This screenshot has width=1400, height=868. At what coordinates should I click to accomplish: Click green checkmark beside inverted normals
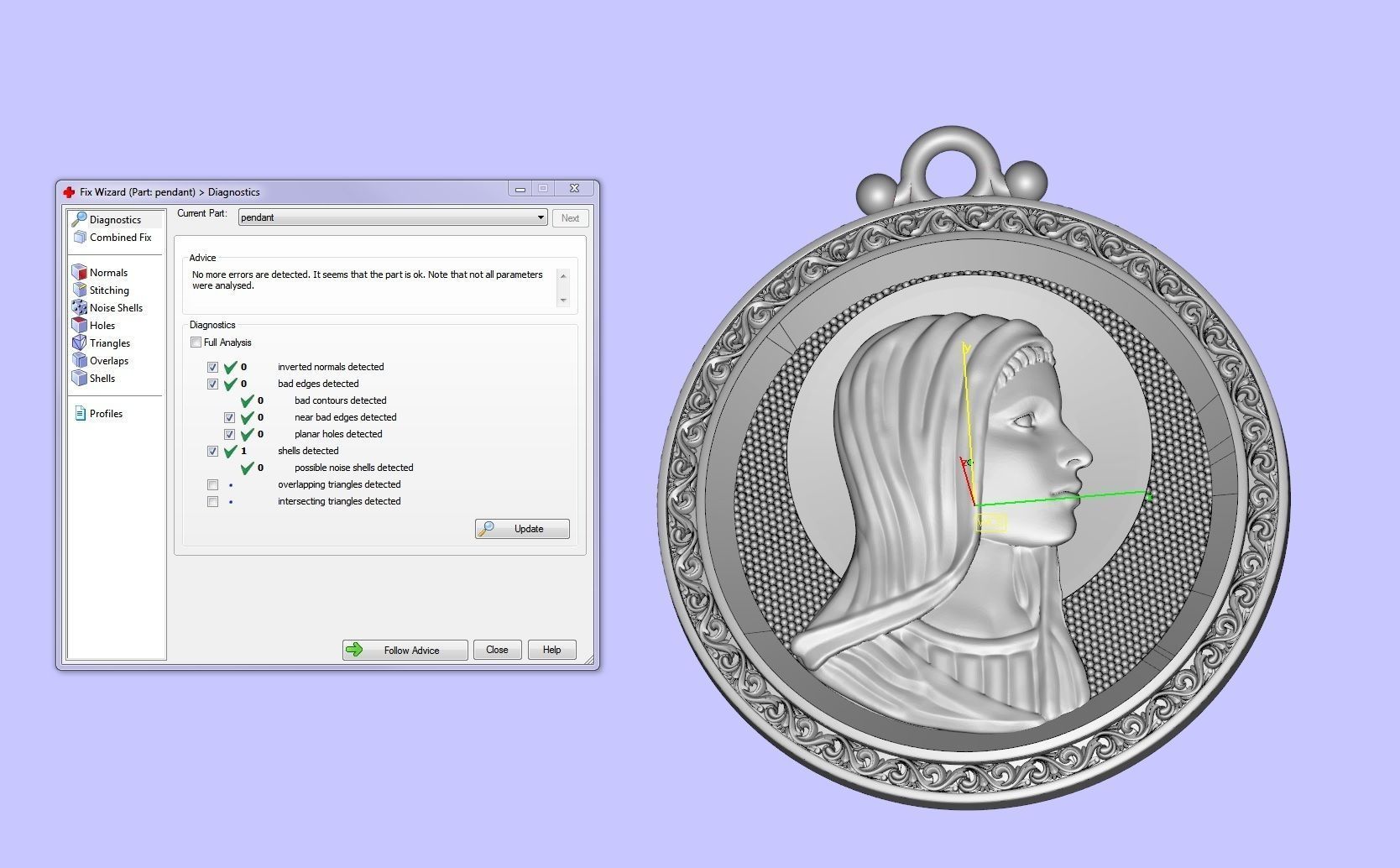(x=231, y=367)
